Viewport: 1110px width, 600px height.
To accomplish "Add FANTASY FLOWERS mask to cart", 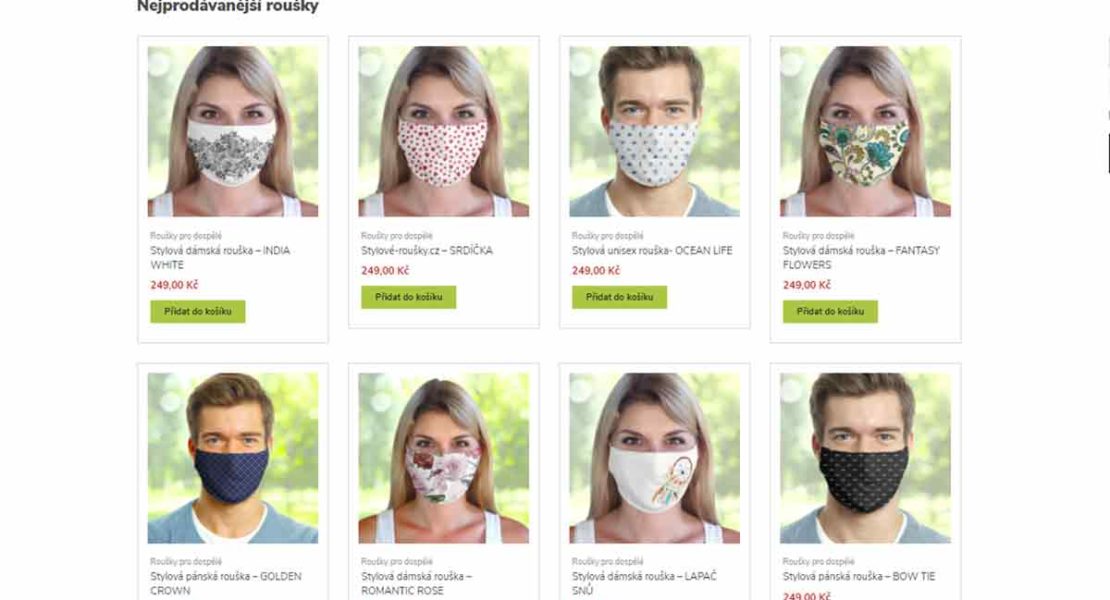I will click(x=830, y=311).
